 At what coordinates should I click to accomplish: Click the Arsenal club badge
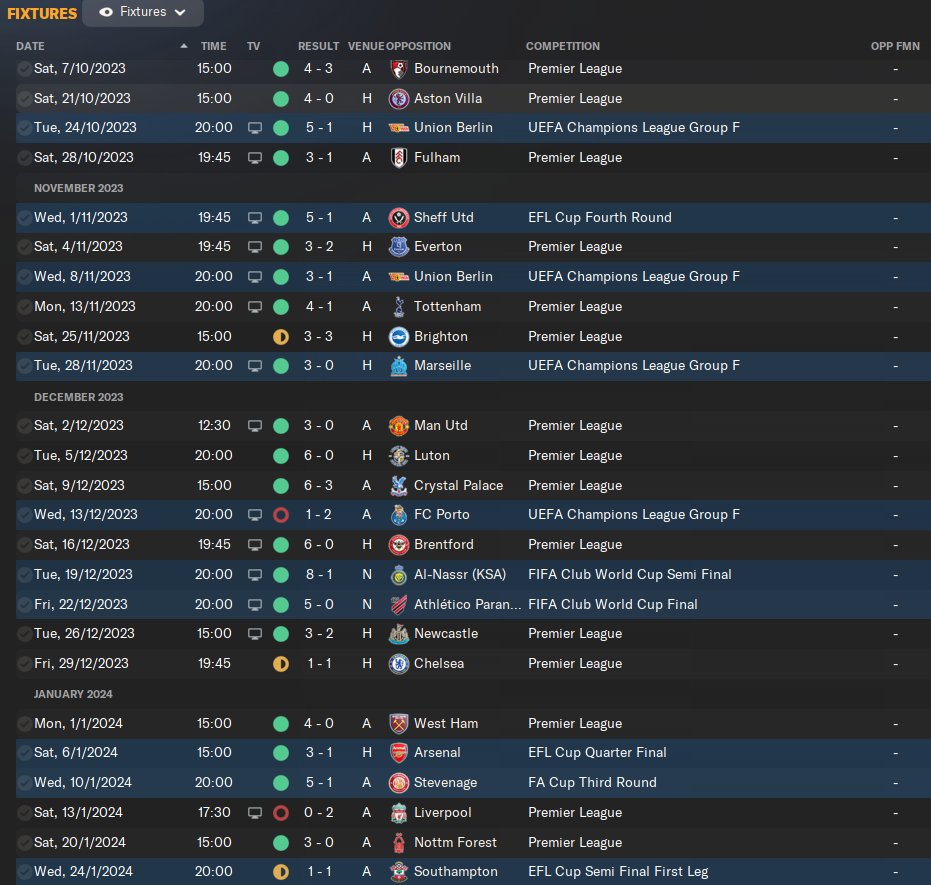(398, 753)
